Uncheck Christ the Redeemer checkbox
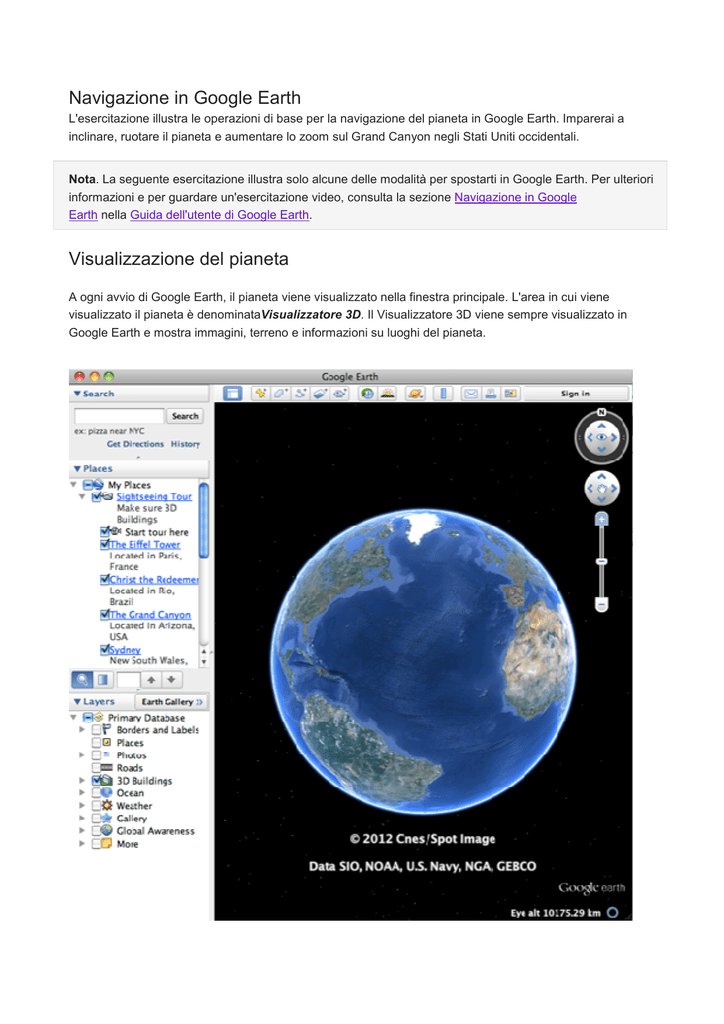The width and height of the screenshot is (724, 1024). coord(105,579)
